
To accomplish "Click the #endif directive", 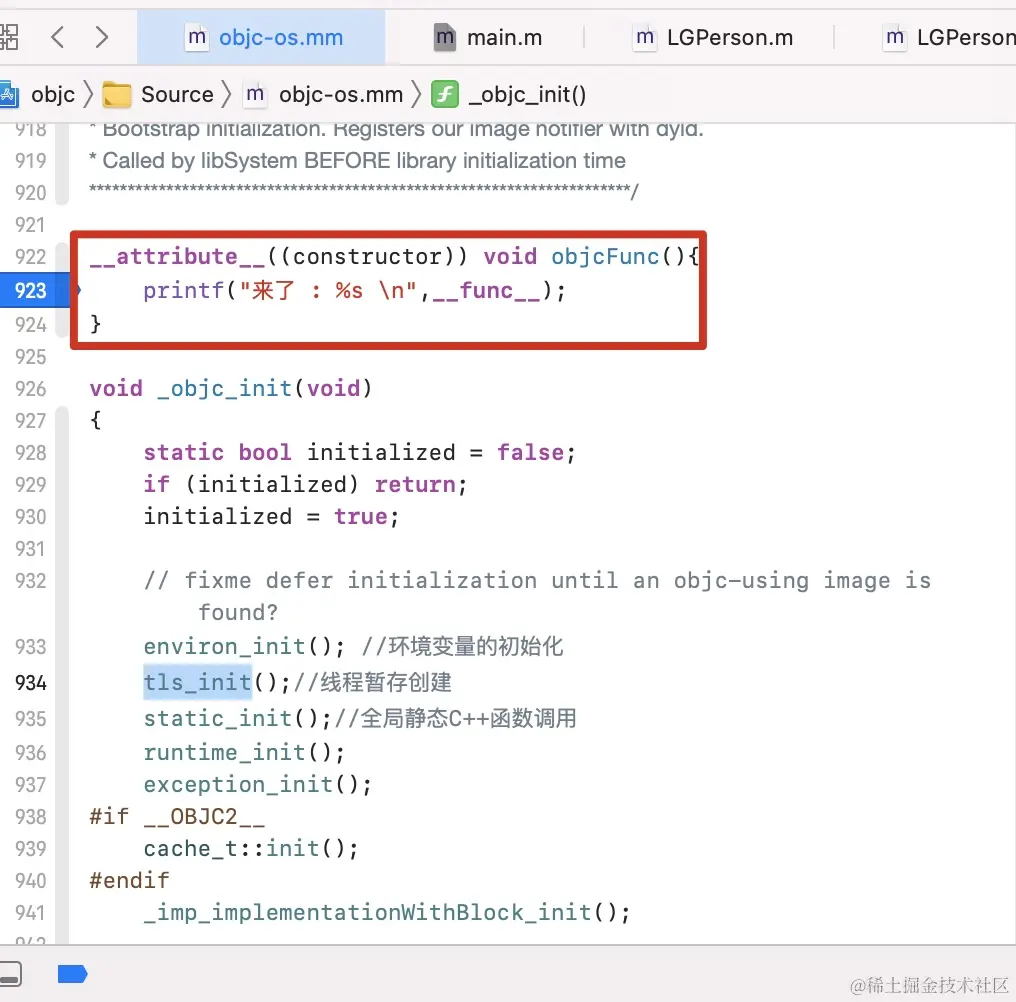I will 130,881.
